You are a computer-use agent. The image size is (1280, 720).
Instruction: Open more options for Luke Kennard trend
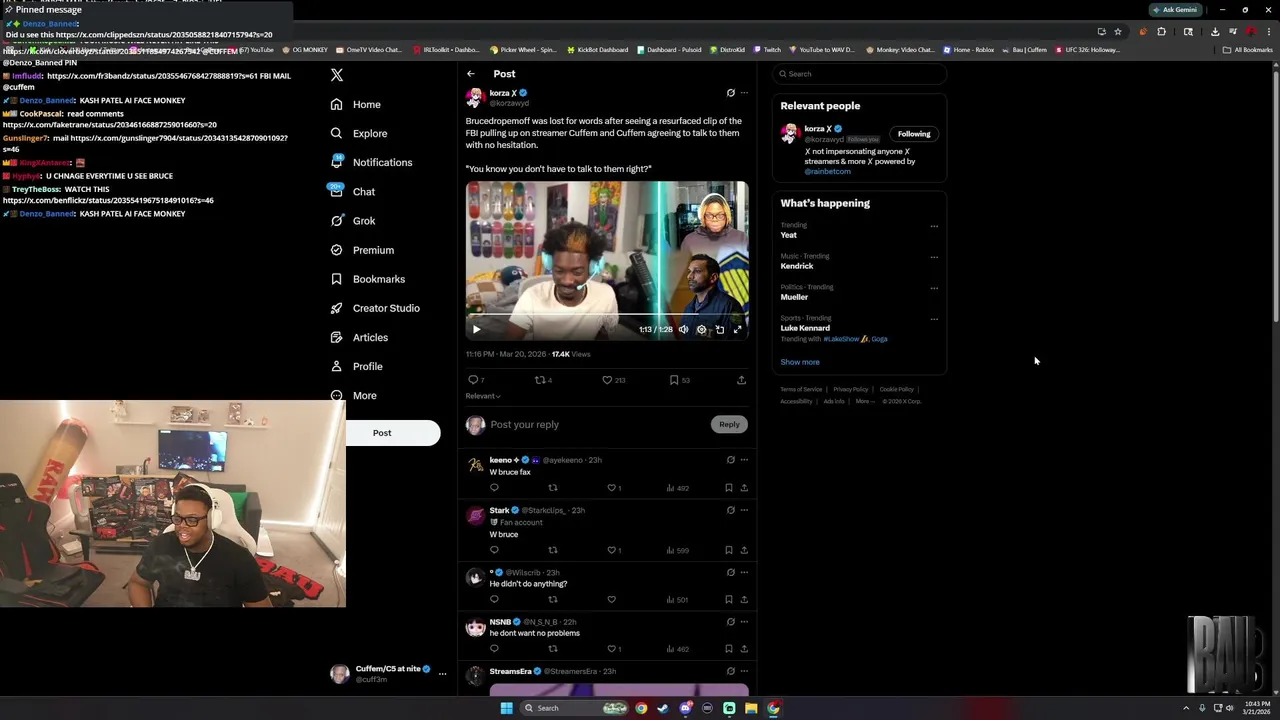[x=934, y=319]
